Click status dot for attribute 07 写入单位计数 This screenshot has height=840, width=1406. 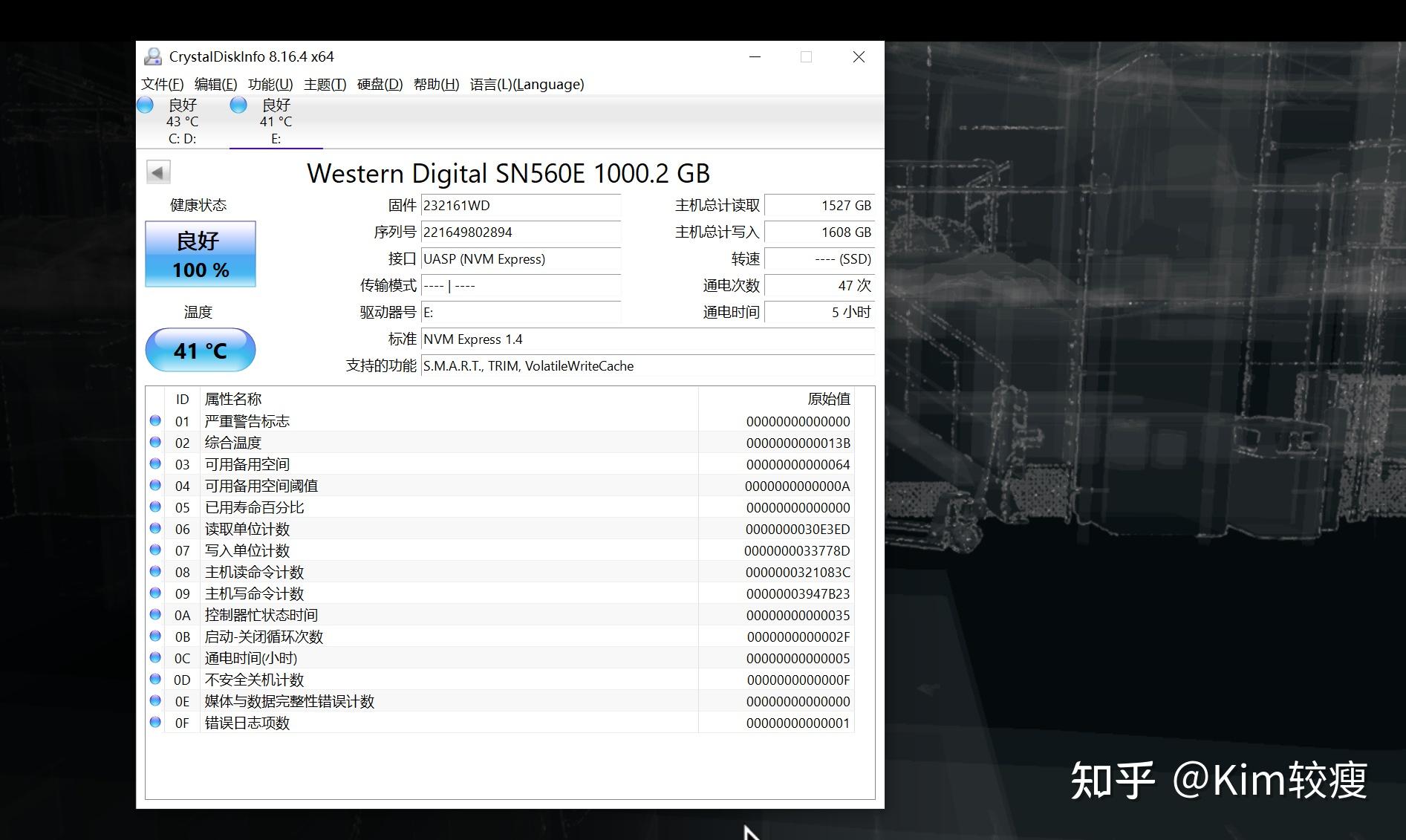click(x=155, y=550)
